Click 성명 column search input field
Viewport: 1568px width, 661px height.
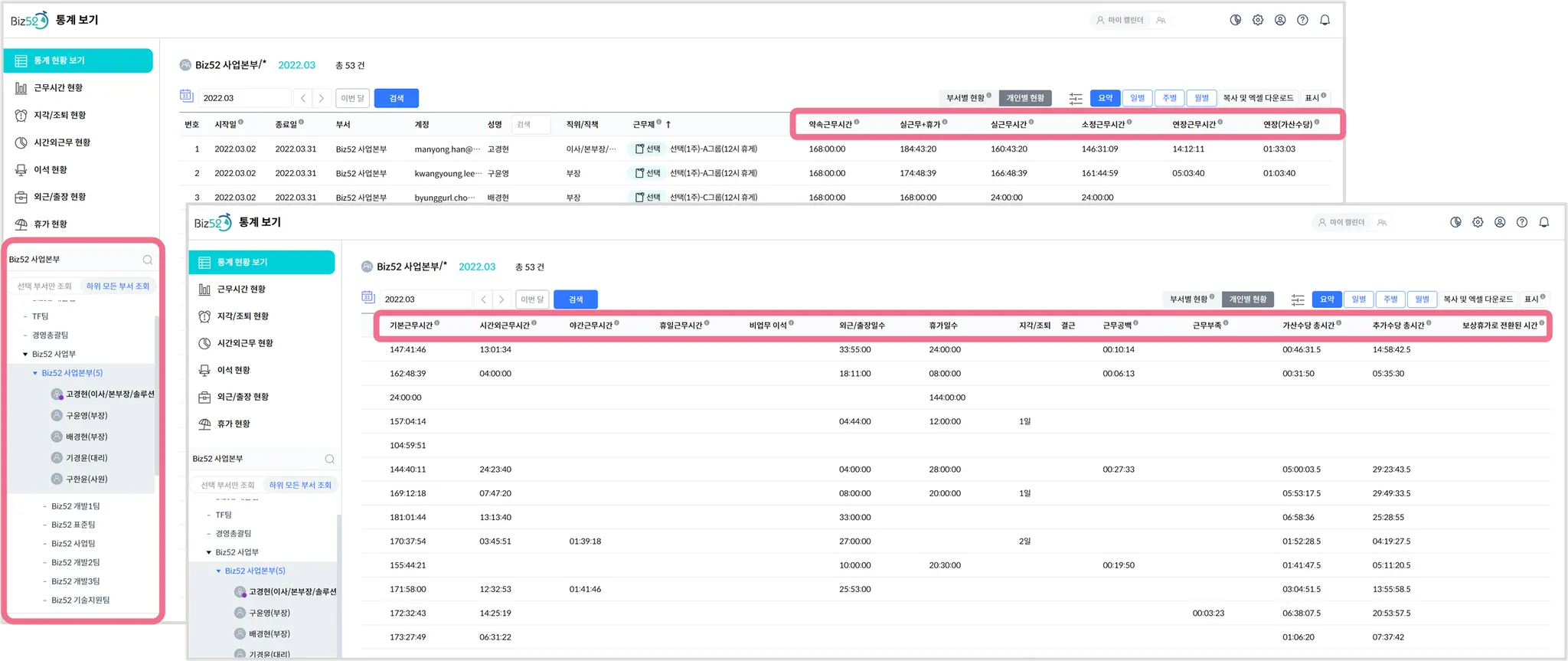tap(531, 125)
